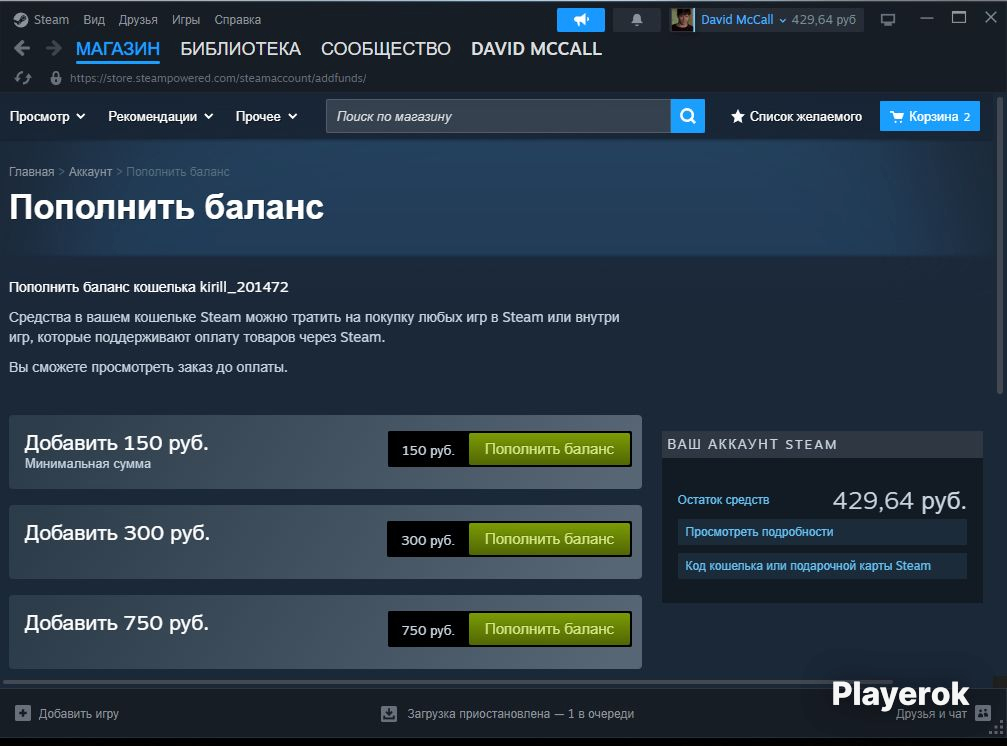
Task: Open the announcements megaphone button
Action: 581,20
